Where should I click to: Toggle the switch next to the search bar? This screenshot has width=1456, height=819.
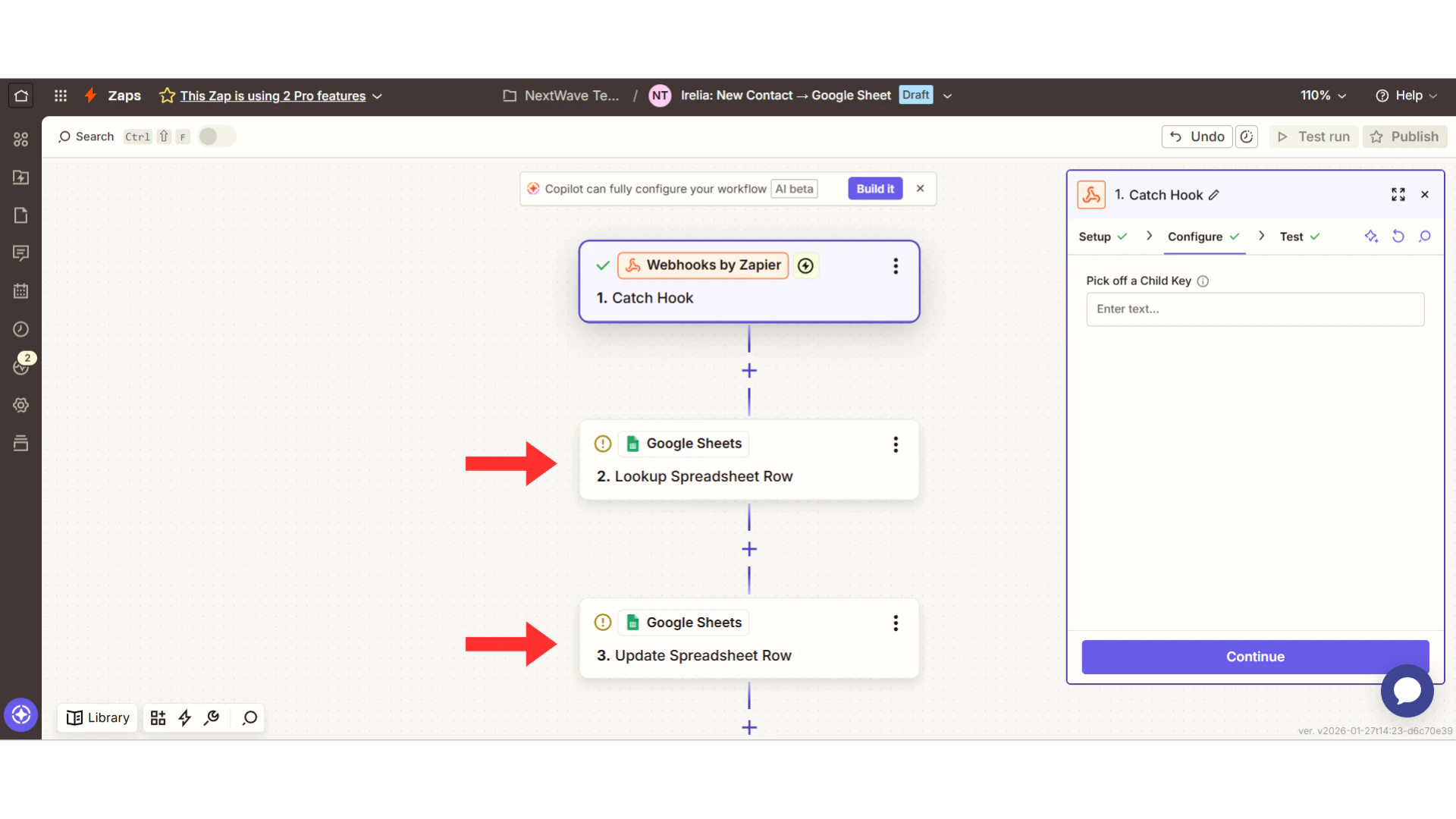pos(216,136)
